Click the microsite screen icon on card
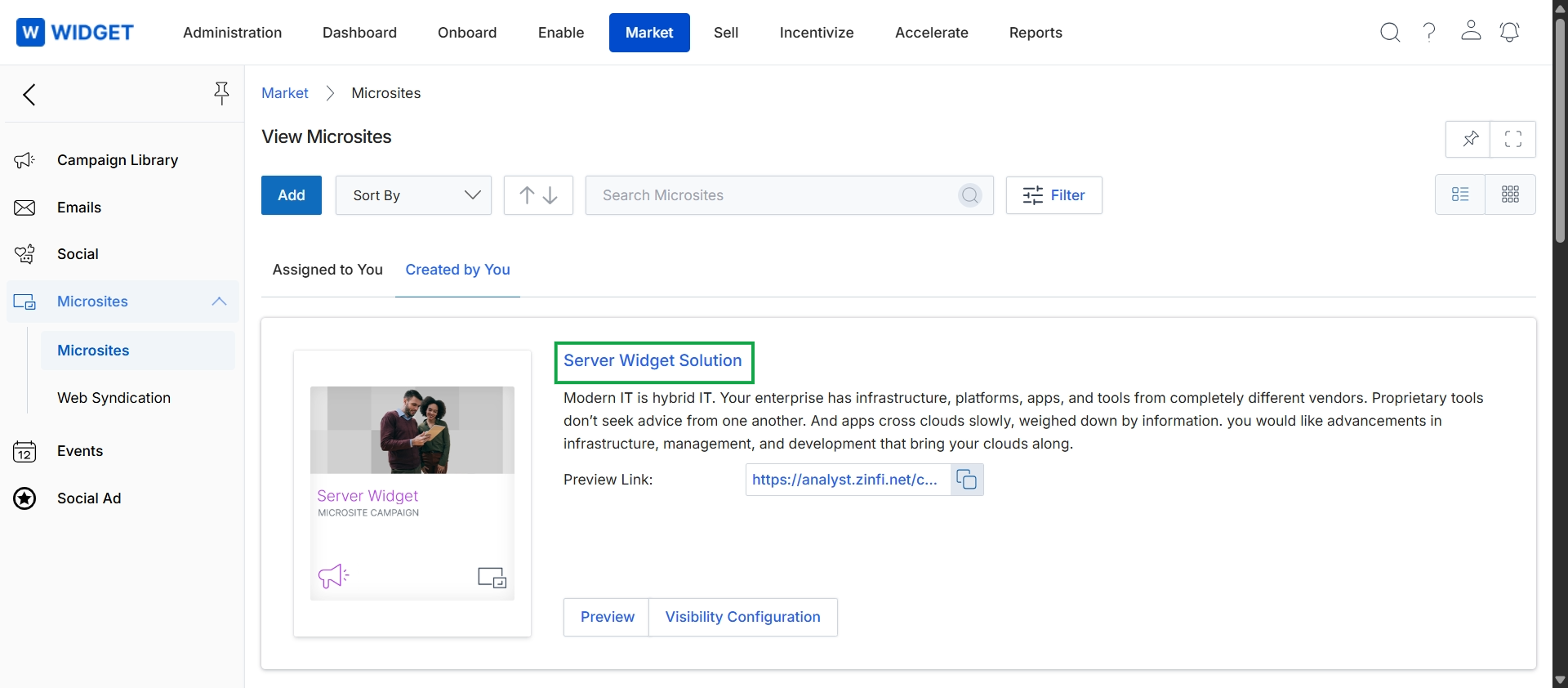This screenshot has width=1568, height=688. click(492, 578)
